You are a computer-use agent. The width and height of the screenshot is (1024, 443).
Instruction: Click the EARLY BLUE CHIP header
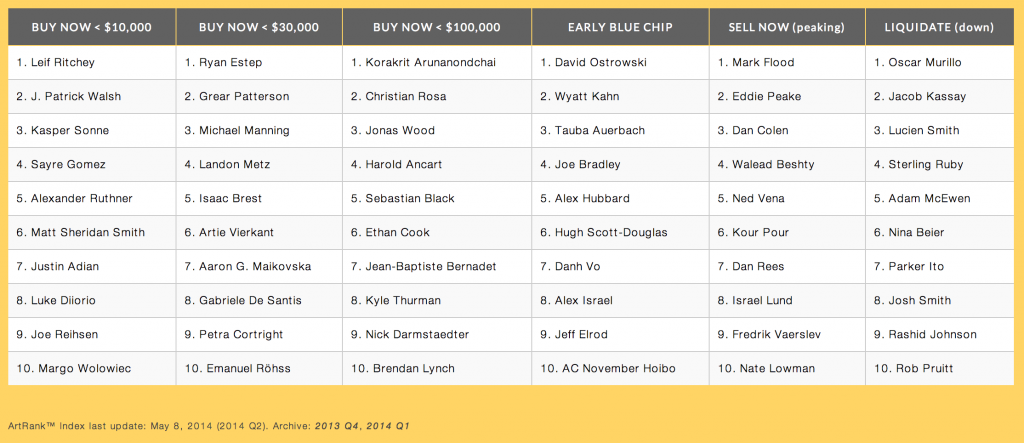click(x=620, y=27)
